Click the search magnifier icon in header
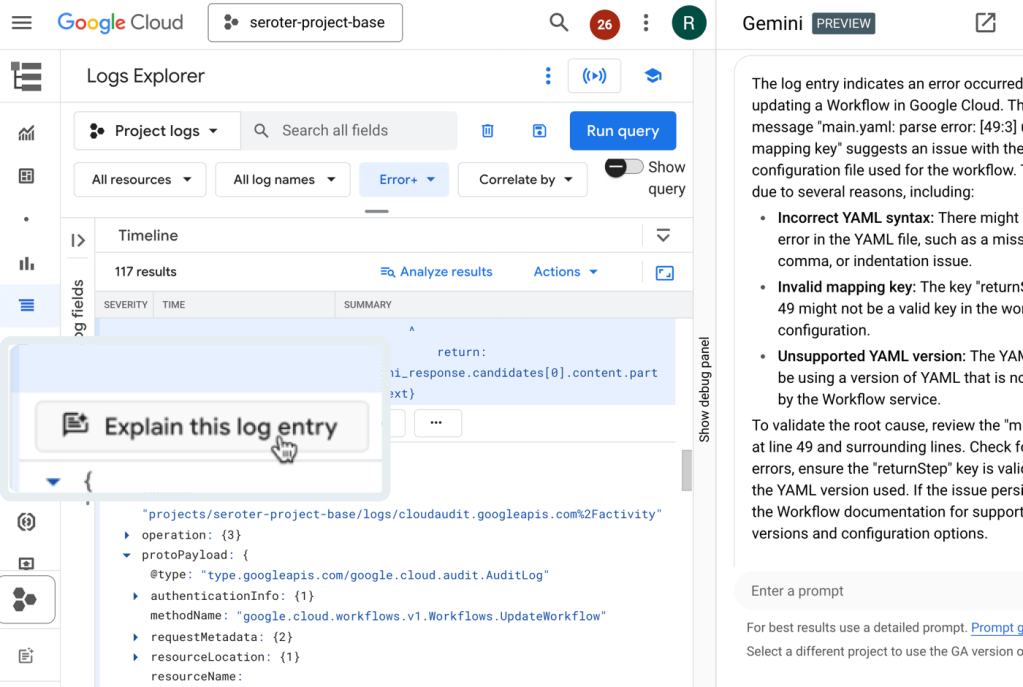The width and height of the screenshot is (1023, 687). 559,23
